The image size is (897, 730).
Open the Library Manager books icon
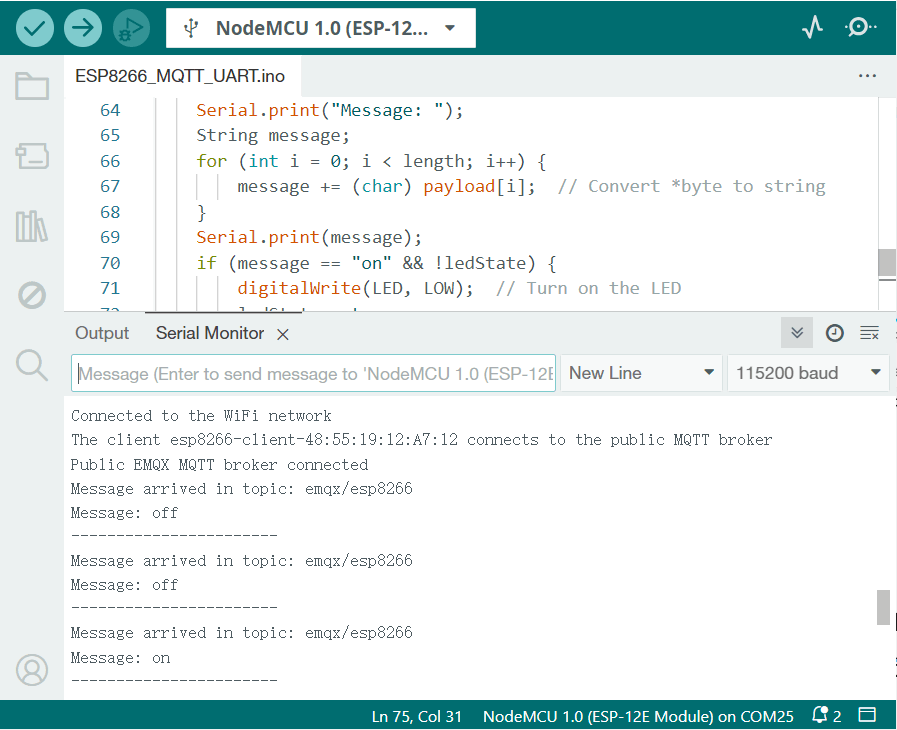click(x=32, y=226)
